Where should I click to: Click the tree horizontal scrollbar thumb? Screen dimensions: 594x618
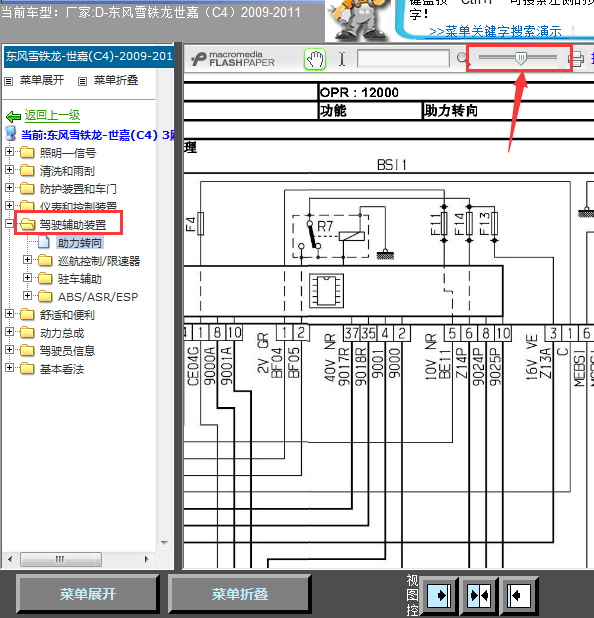[x=61, y=559]
